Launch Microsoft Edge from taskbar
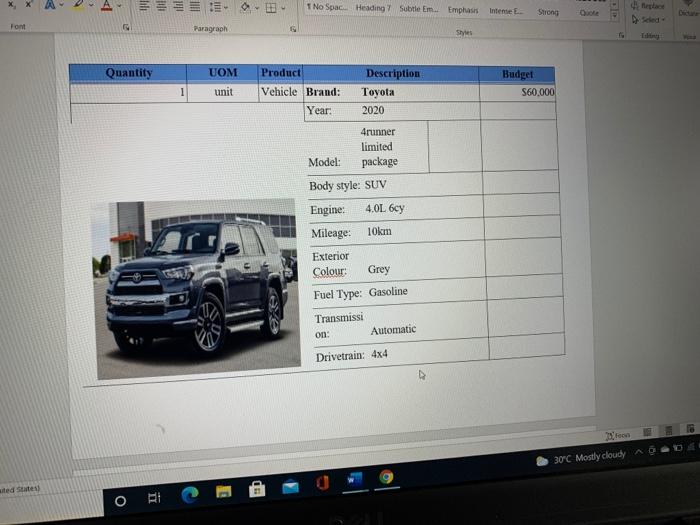Viewport: 700px width, 525px height. [190, 495]
